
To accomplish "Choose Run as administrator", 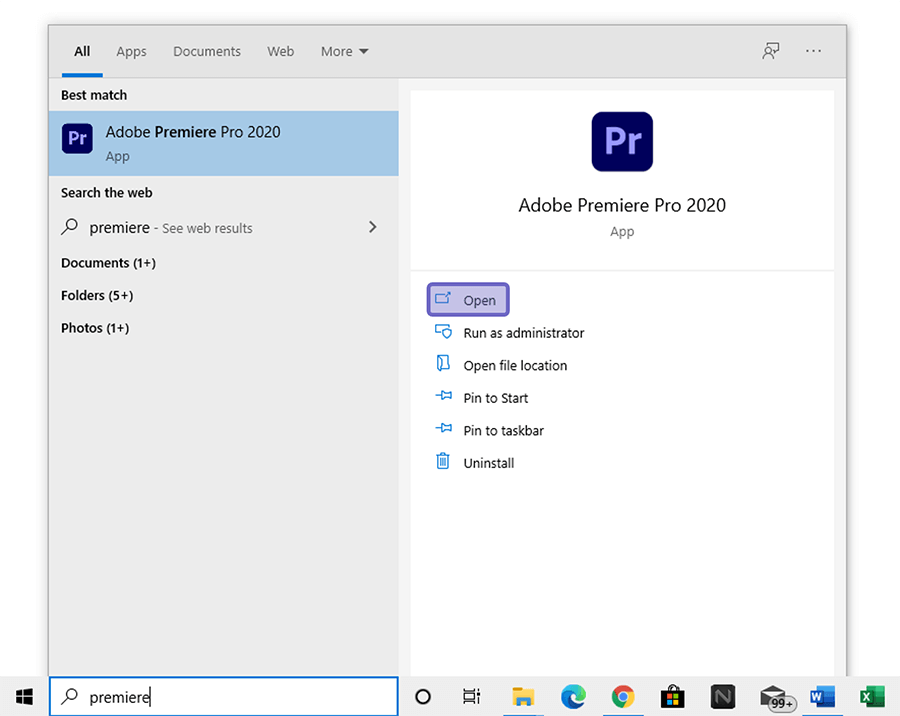I will click(x=523, y=333).
